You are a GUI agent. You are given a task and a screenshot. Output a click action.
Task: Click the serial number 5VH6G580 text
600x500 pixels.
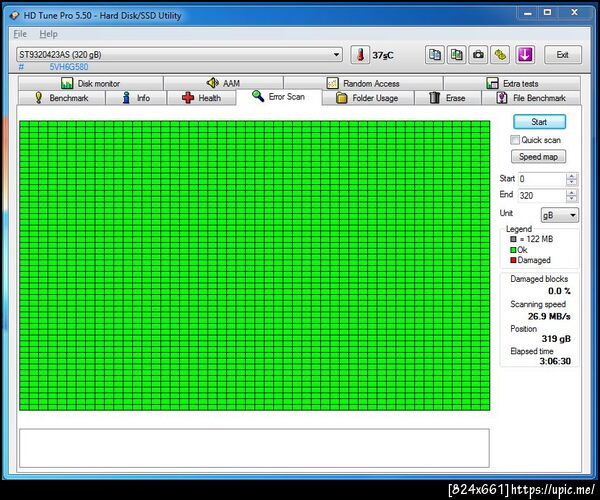tap(68, 67)
